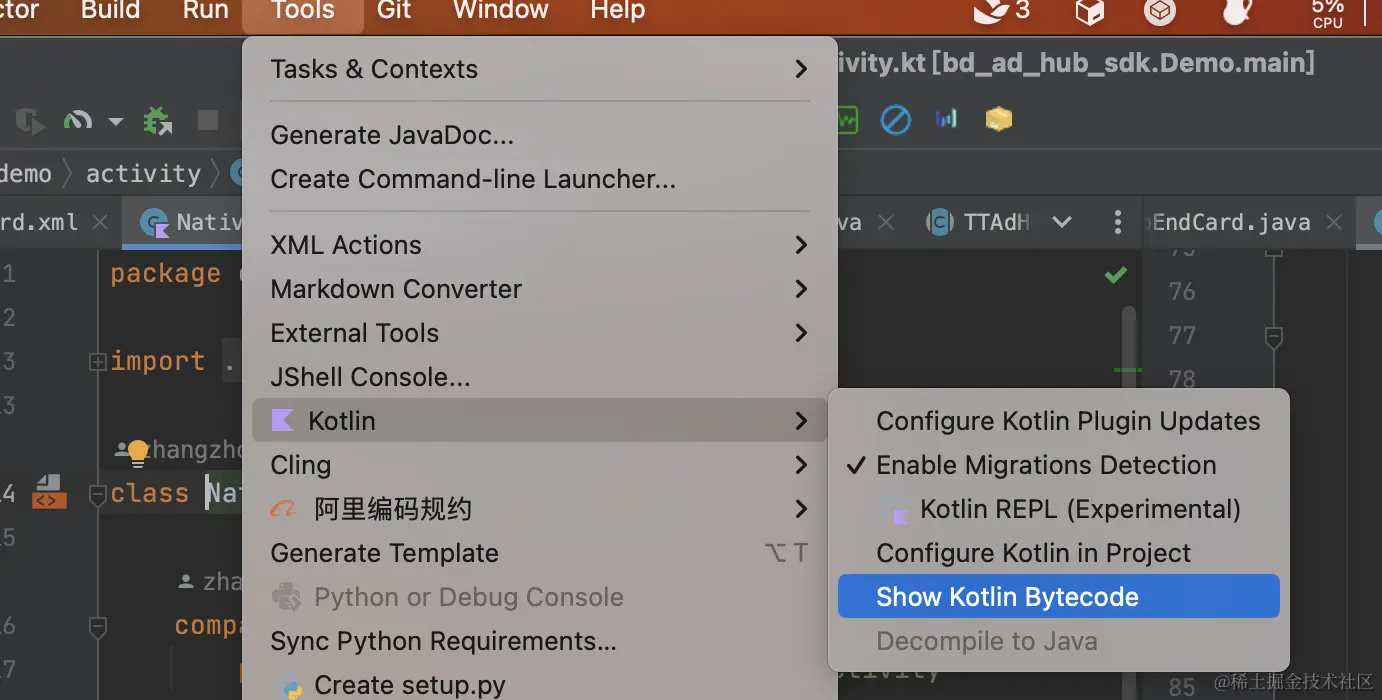Select Show Kotlin Bytecode in submenu
1382x700 pixels.
pos(1059,597)
